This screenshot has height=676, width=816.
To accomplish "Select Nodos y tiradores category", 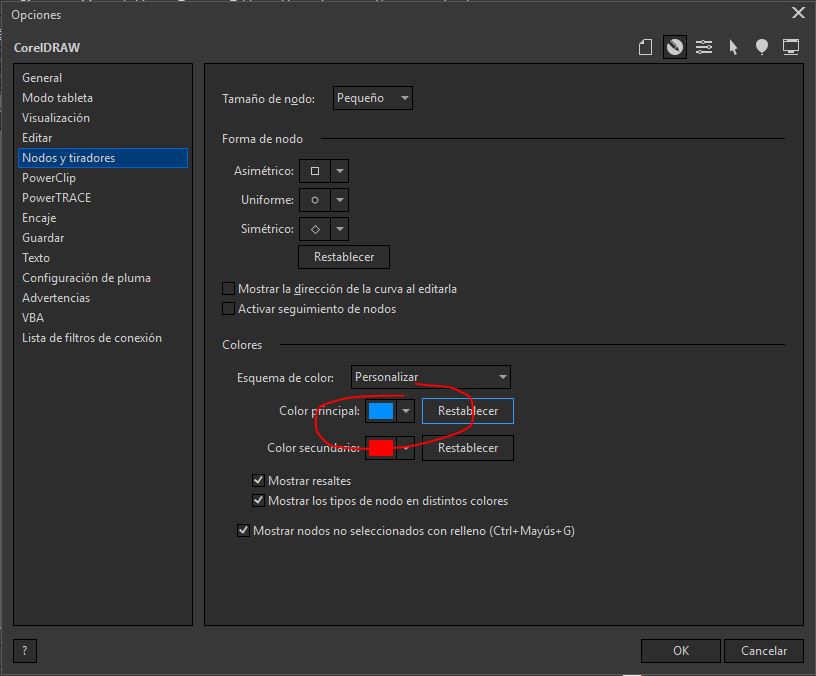I will pos(103,158).
